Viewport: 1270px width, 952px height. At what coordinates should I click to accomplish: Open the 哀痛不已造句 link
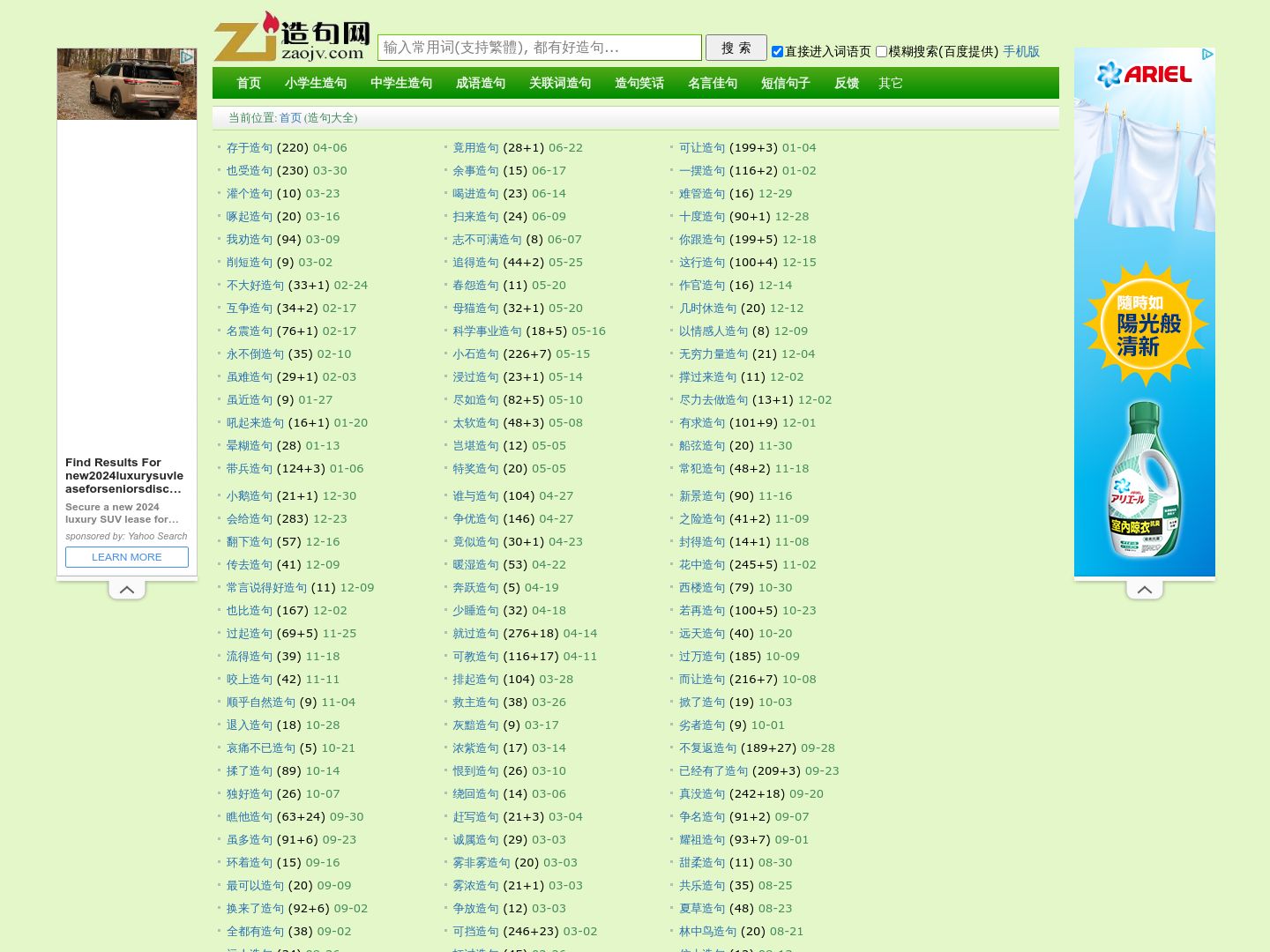pos(261,747)
